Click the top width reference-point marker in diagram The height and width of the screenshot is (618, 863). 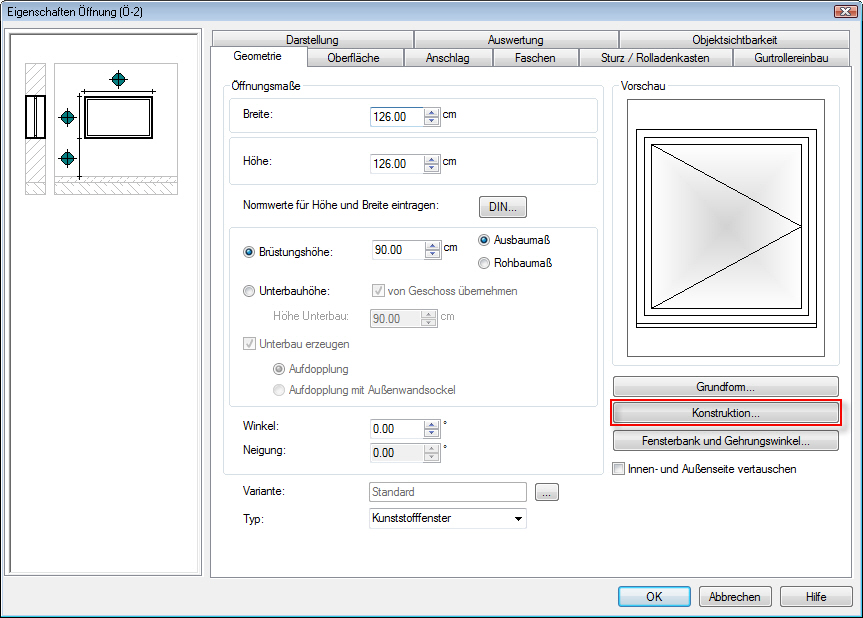point(118,79)
